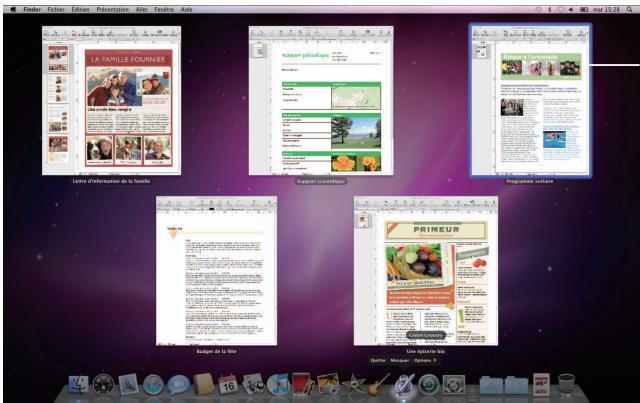The width and height of the screenshot is (640, 403).
Task: Click 'Lettre d'information de la famille' label
Action: pyautogui.click(x=111, y=181)
